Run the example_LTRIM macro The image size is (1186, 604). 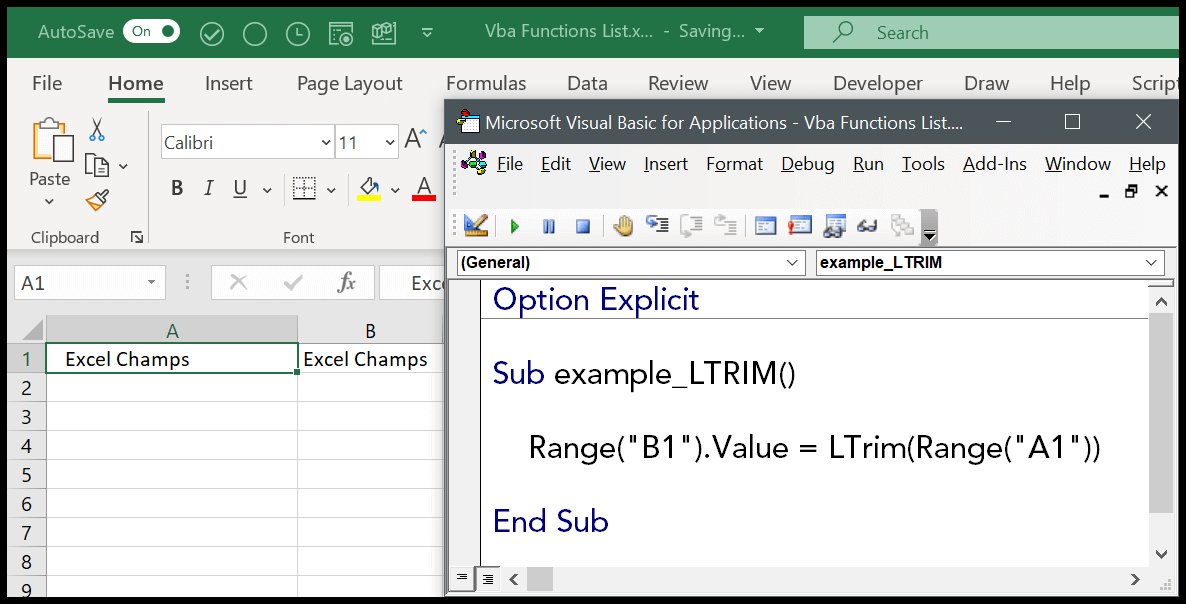pos(514,226)
